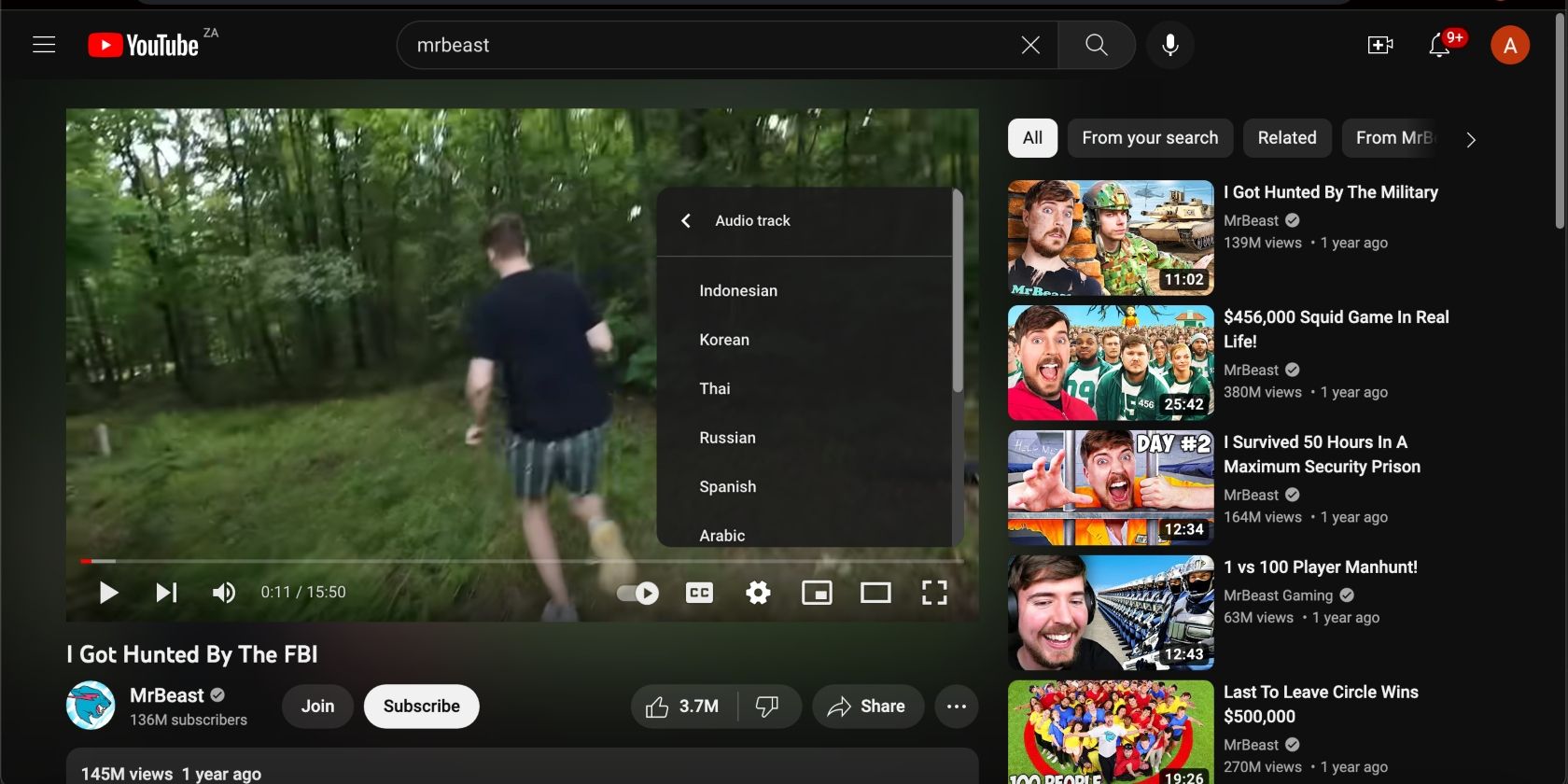Click the audio track menu scrollbar
The height and width of the screenshot is (784, 1568).
tap(958, 291)
